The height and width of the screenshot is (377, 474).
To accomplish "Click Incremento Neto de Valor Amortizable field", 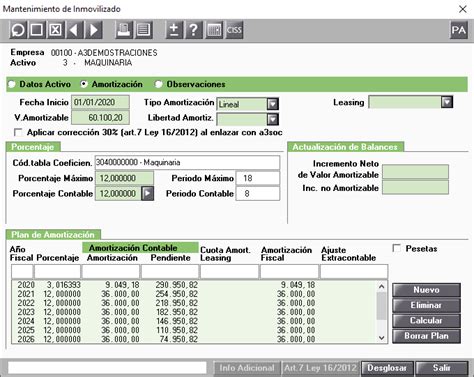I will (x=415, y=172).
